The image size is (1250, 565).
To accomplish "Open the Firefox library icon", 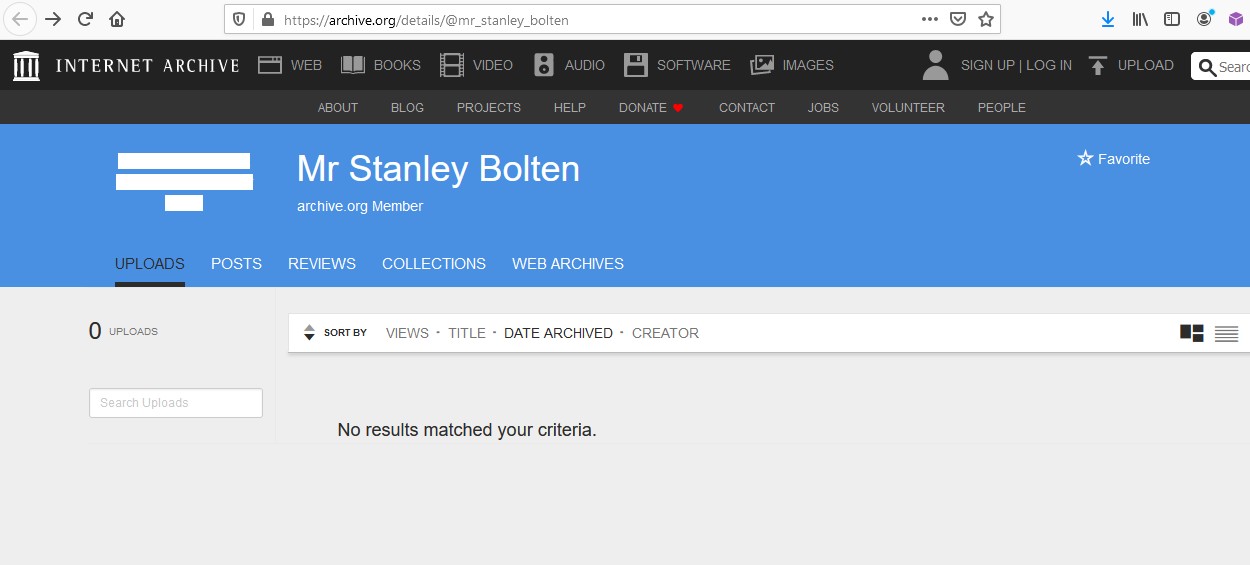I will tap(1140, 19).
